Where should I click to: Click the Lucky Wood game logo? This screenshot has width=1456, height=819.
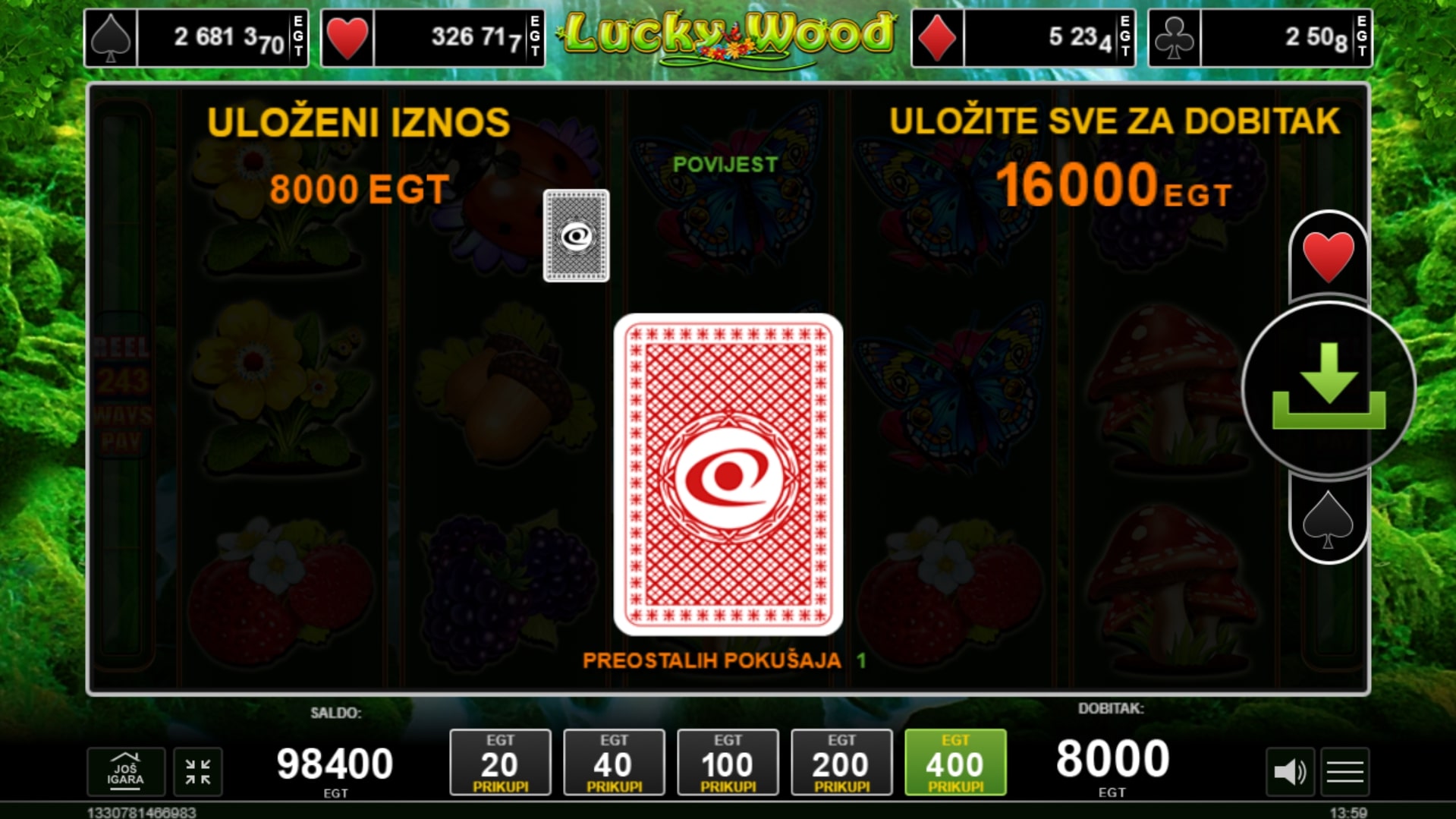728,38
